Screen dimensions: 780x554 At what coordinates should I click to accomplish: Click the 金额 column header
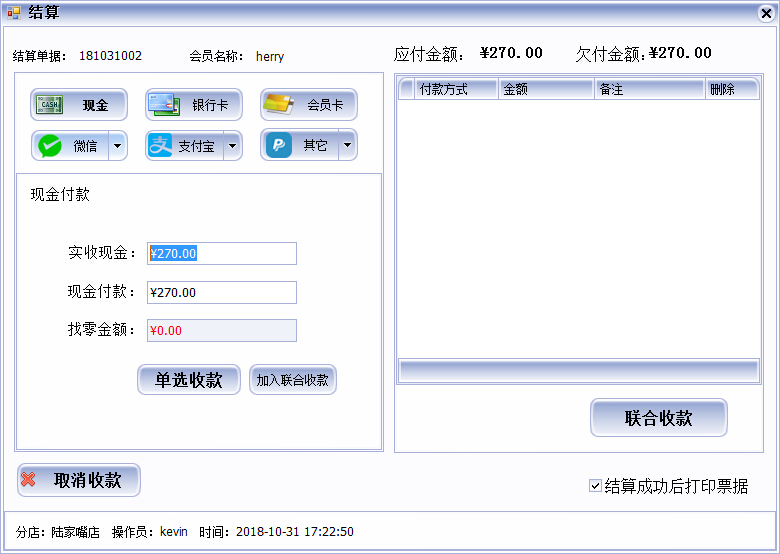[546, 90]
